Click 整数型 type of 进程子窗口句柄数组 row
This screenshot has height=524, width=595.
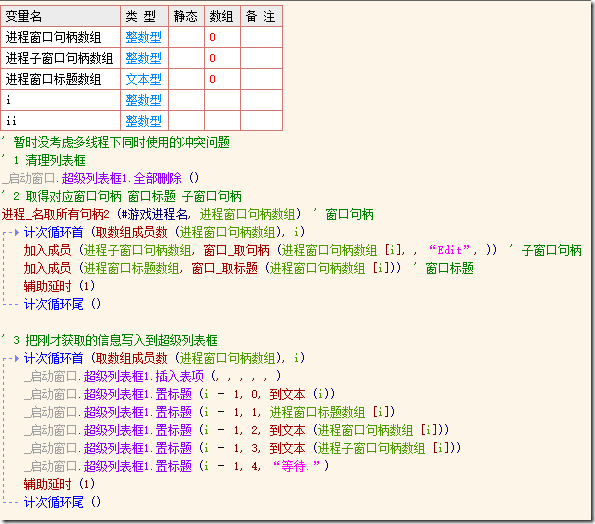tap(143, 58)
